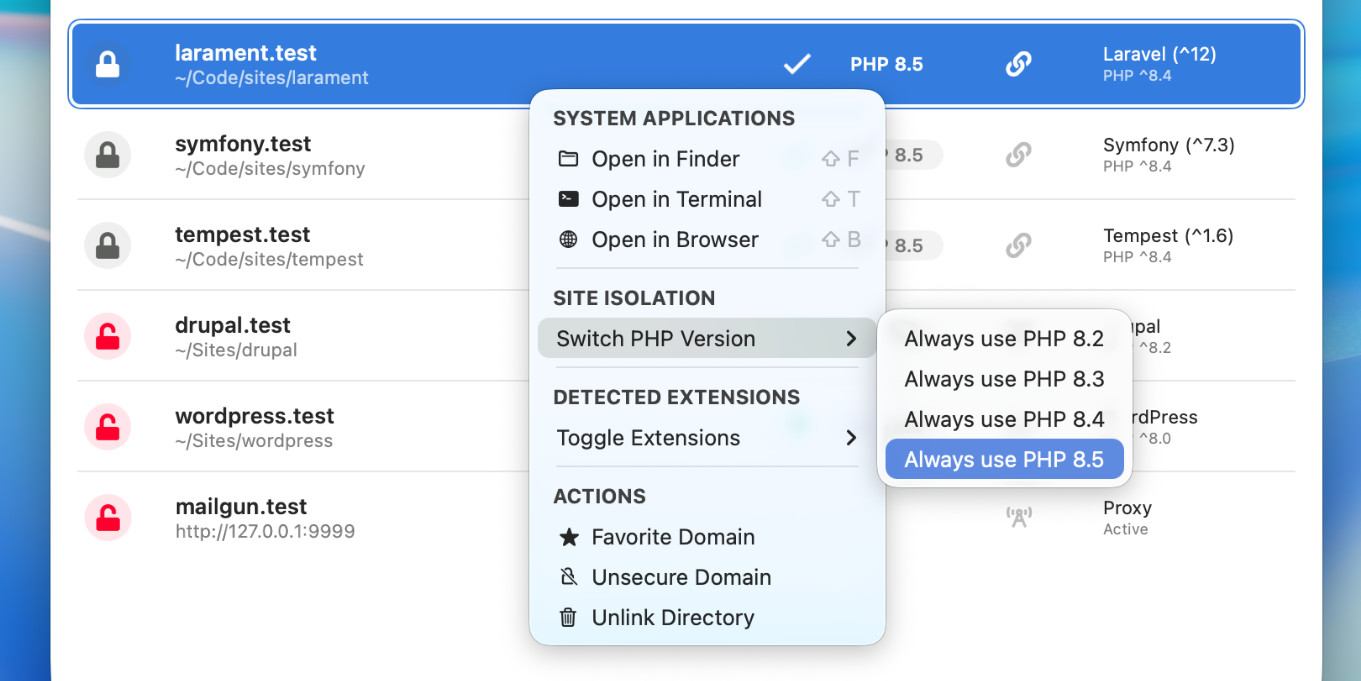Select Unlink Directory in the Actions section
Screen dimensions: 1361x681
pos(707,617)
